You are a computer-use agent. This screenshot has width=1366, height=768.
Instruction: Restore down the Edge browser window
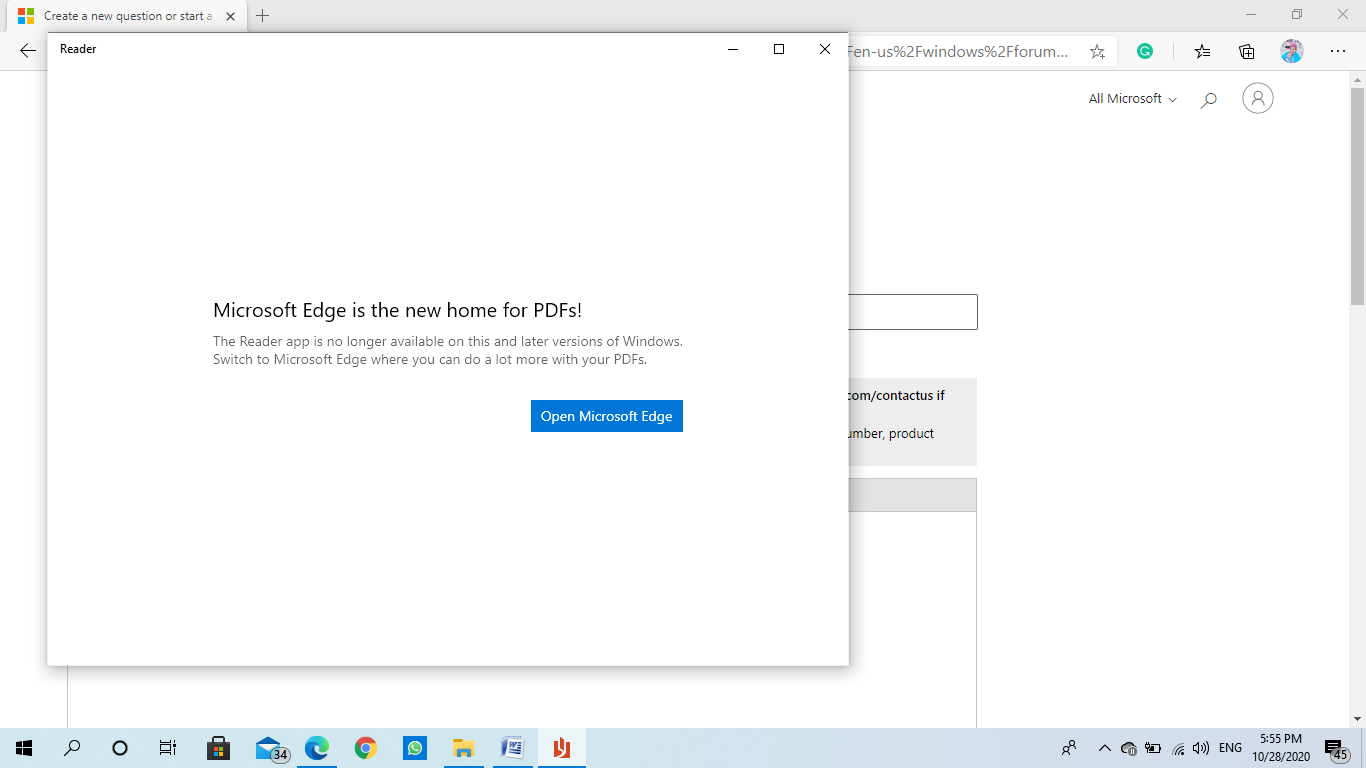1297,15
